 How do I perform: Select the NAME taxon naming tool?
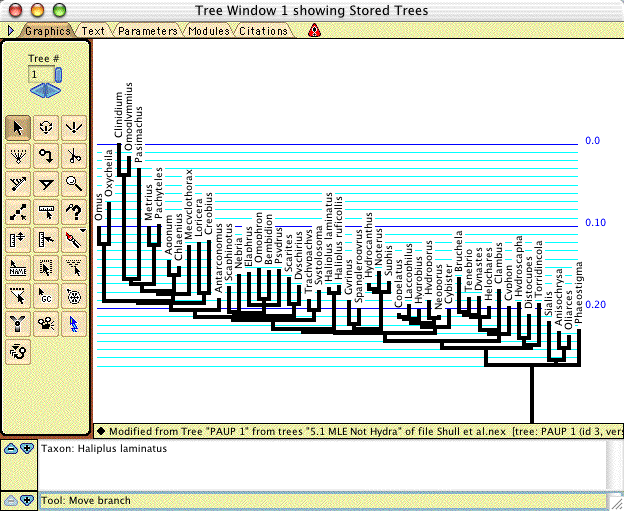(18, 268)
